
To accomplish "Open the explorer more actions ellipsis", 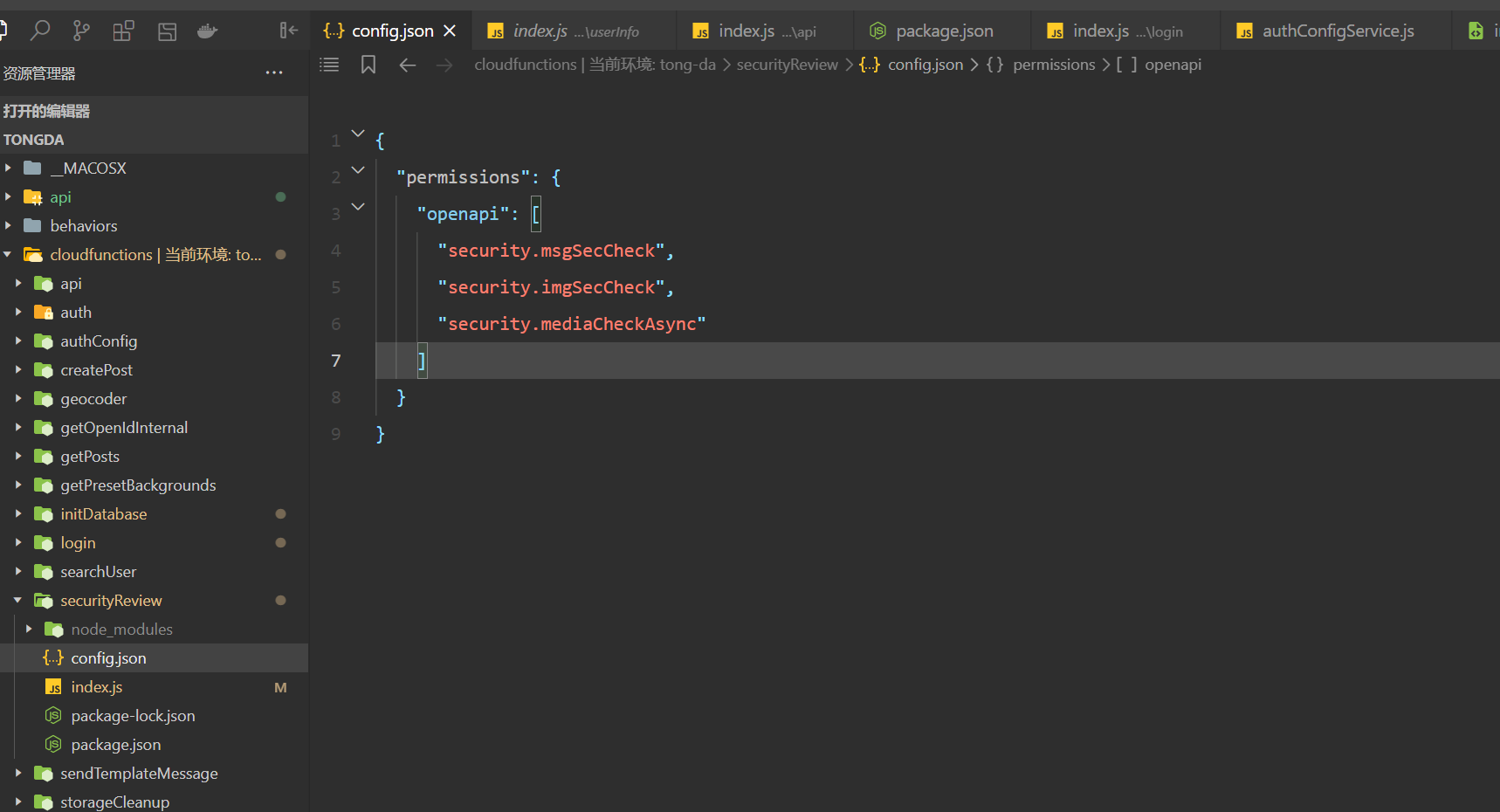I will tap(274, 73).
